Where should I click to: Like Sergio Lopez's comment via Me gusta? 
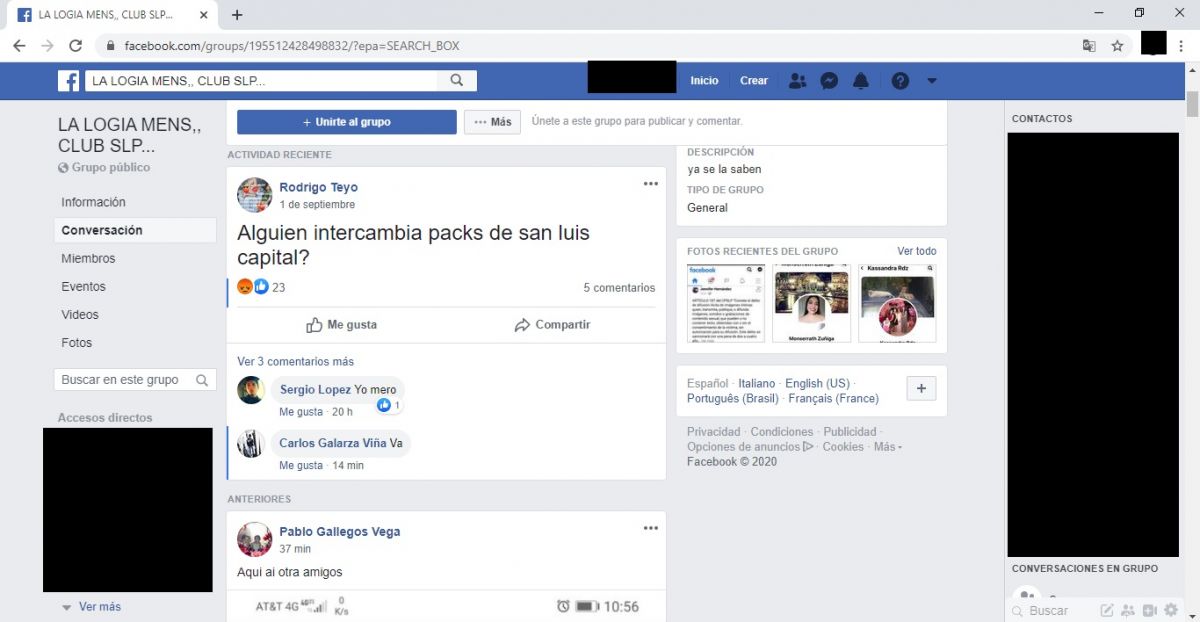coord(301,412)
